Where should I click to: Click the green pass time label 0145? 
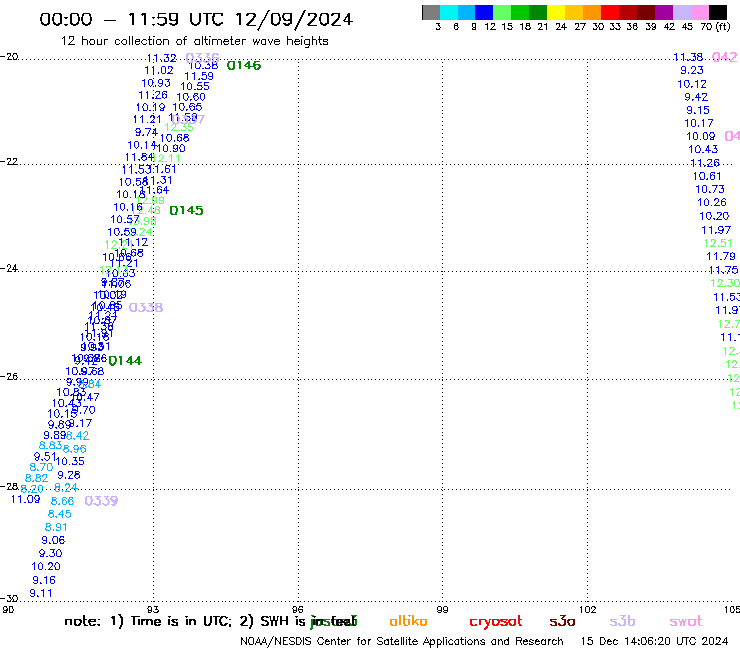[x=186, y=211]
